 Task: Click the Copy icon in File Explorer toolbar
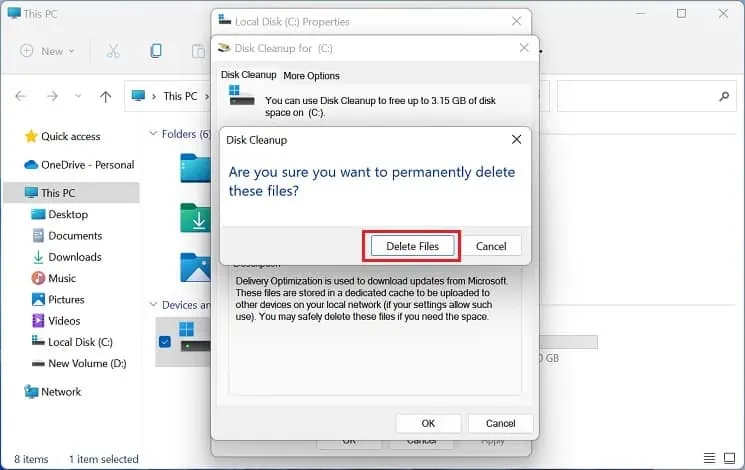coord(155,51)
